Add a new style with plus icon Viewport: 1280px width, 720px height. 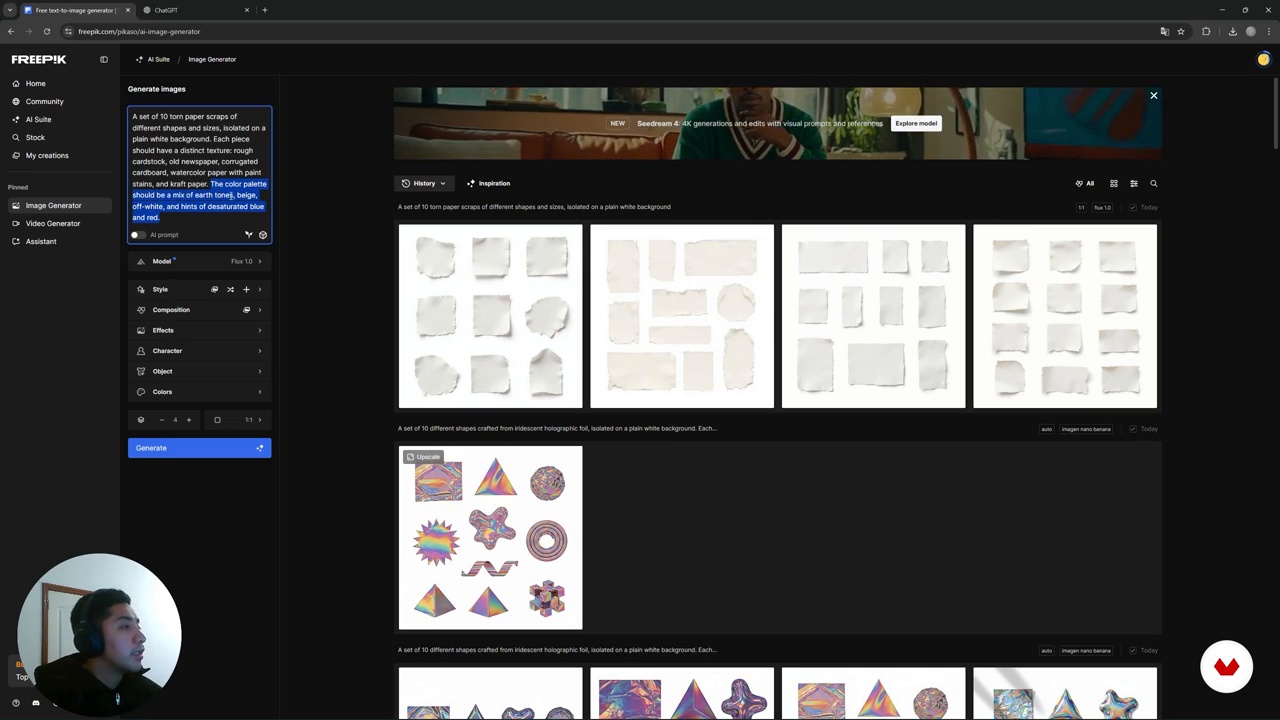pos(246,289)
